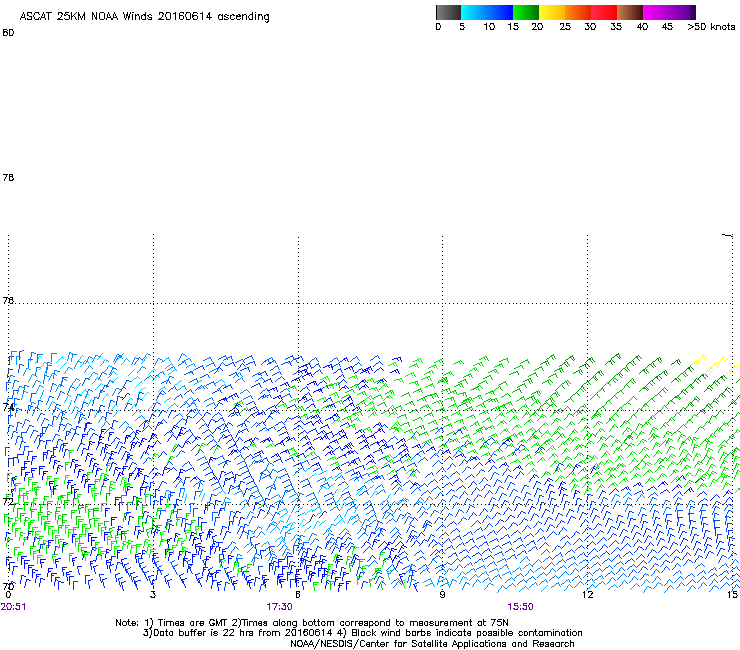Click the longitude axis label "9"
Image resolution: width=740 pixels, height=650 pixels.
(442, 594)
